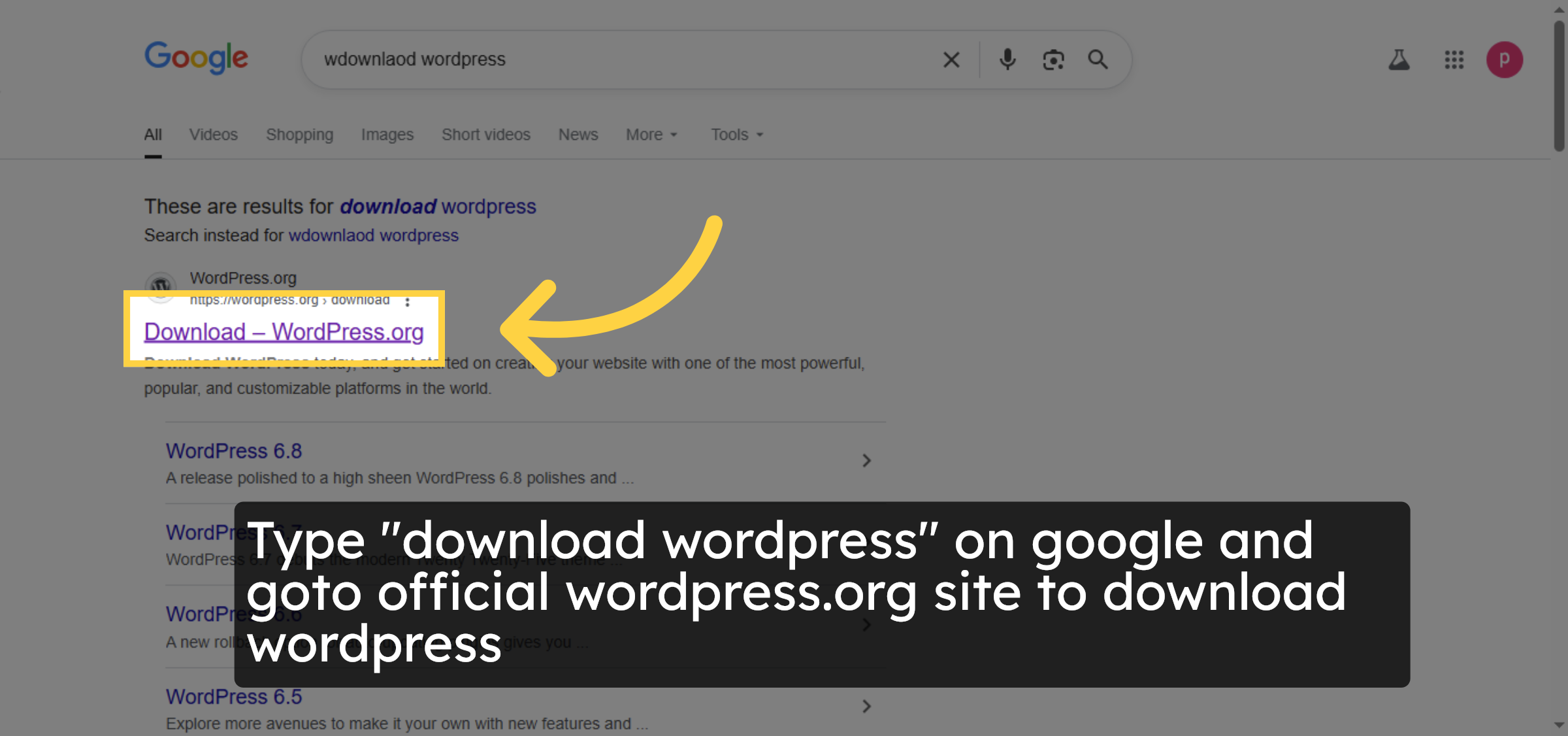Switch to the Images tab
Viewport: 1568px width, 736px height.
387,135
